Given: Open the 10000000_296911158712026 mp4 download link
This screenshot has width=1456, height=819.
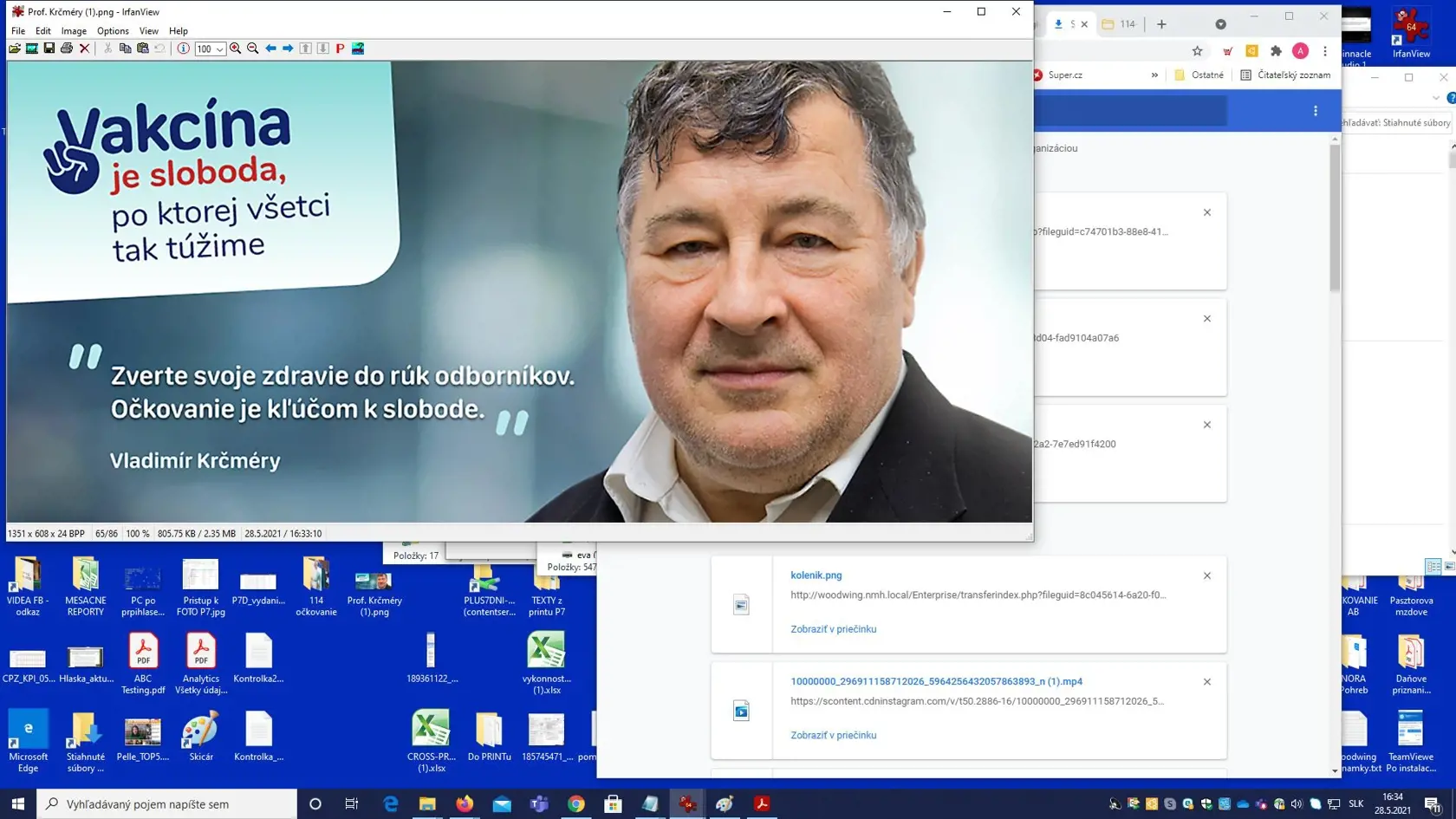Looking at the screenshot, I should click(x=936, y=682).
